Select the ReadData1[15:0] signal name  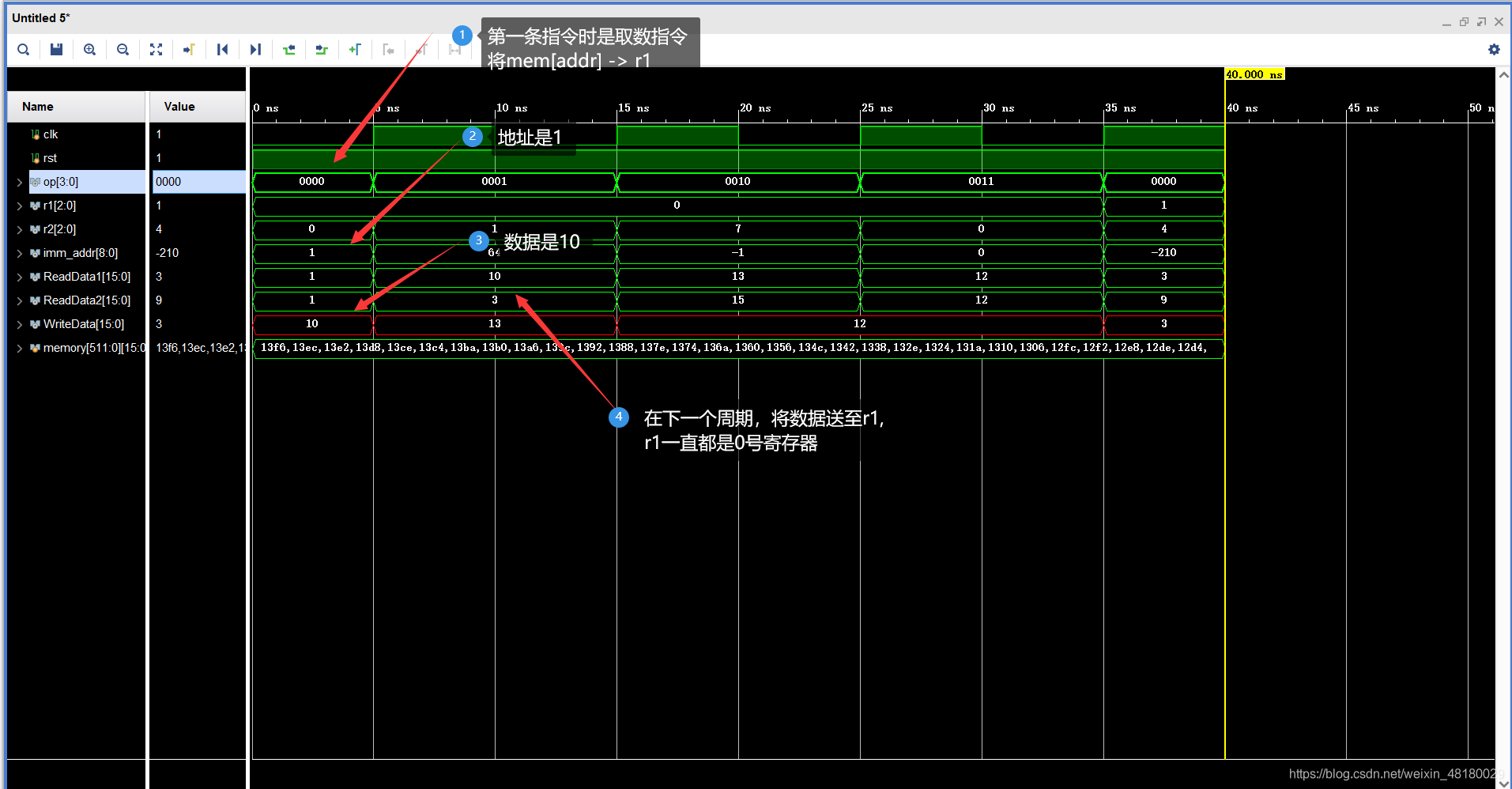pos(87,277)
